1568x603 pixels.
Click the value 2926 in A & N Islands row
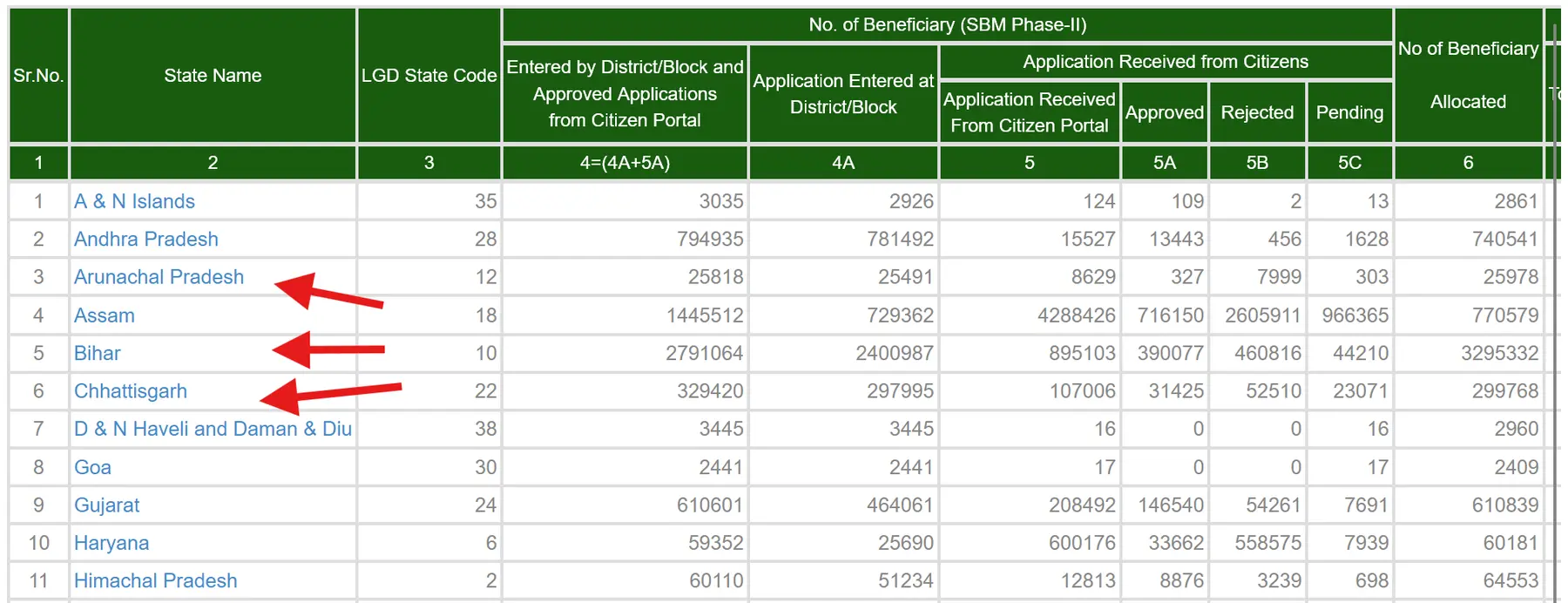tap(911, 201)
